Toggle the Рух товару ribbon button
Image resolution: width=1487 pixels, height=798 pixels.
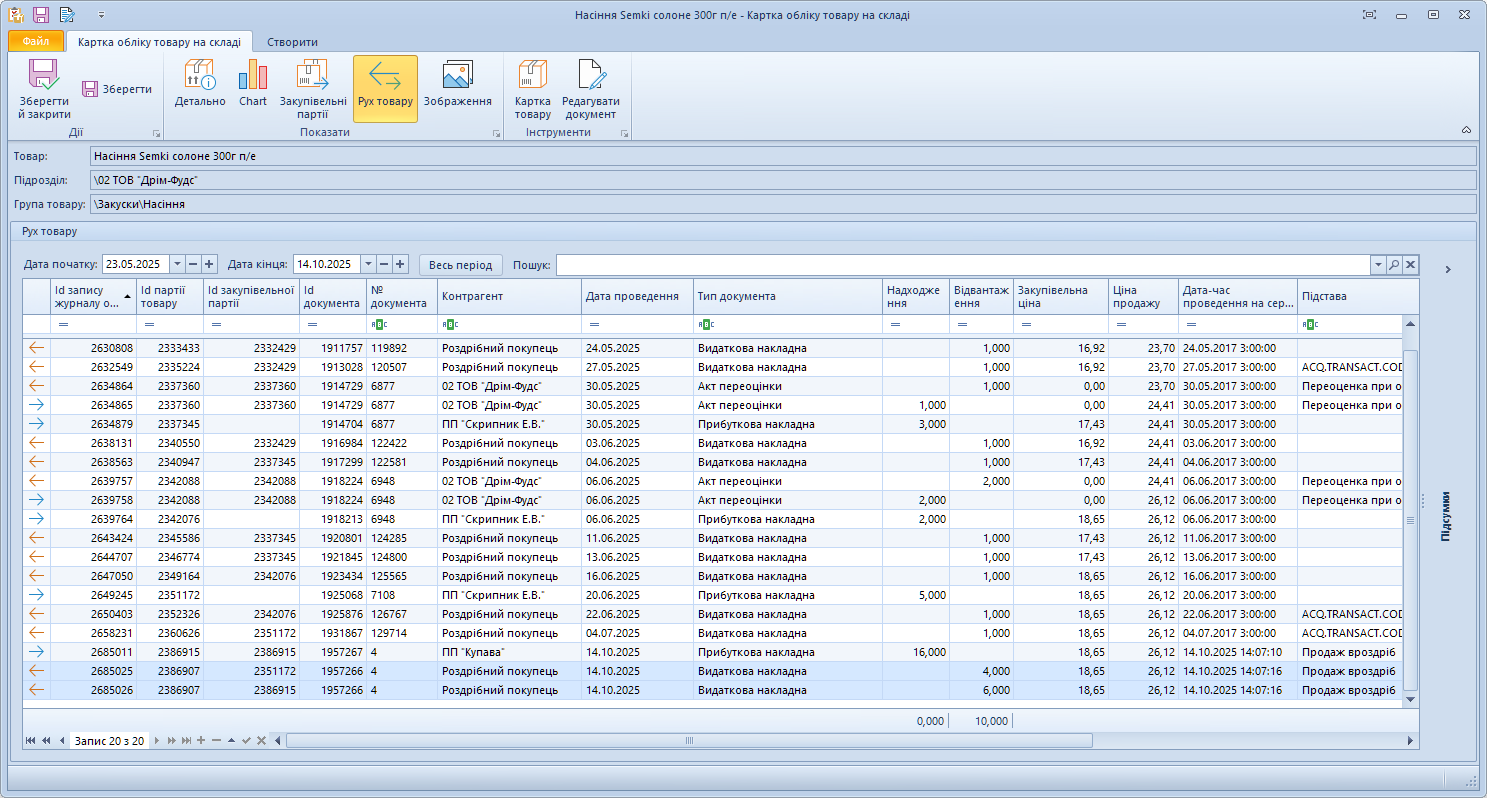click(385, 89)
